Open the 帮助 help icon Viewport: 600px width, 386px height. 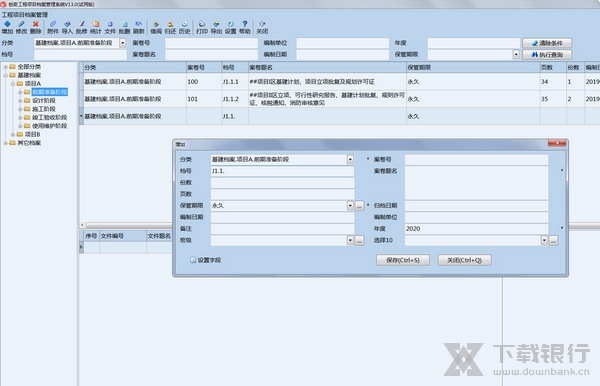pos(245,28)
